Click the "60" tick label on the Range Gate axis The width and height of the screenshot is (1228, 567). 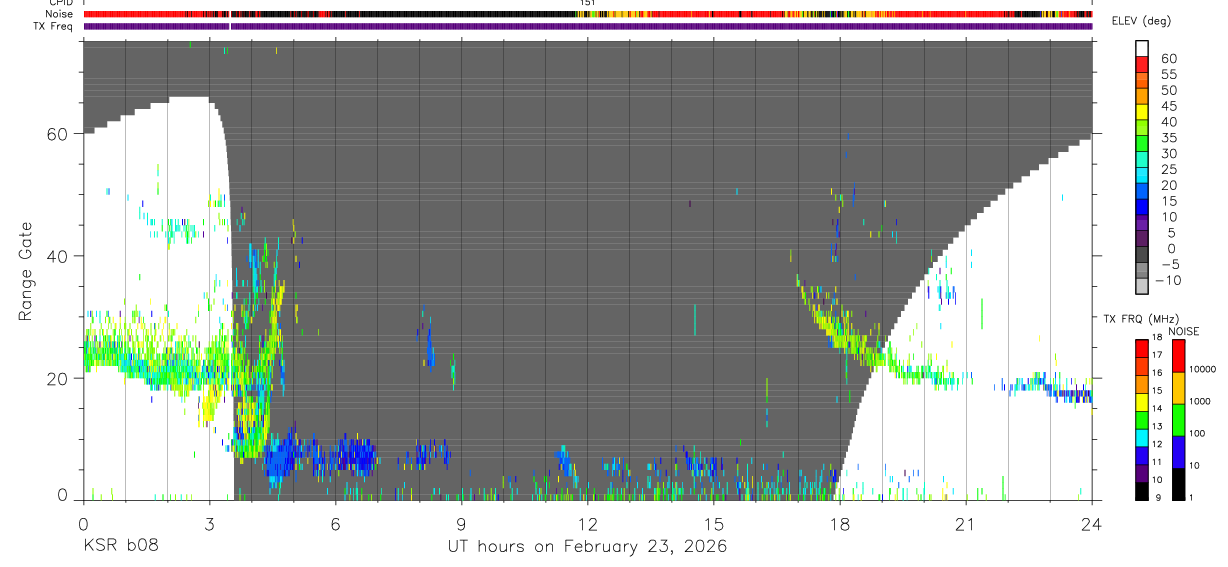(x=57, y=133)
